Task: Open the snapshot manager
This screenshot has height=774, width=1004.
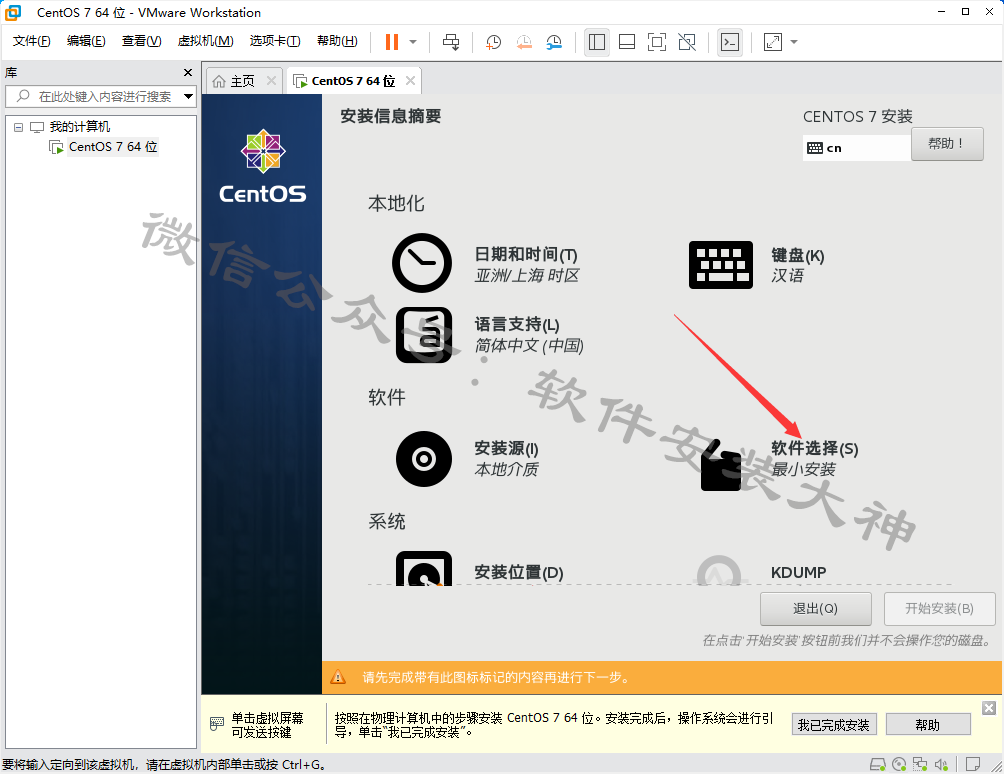Action: pyautogui.click(x=554, y=42)
